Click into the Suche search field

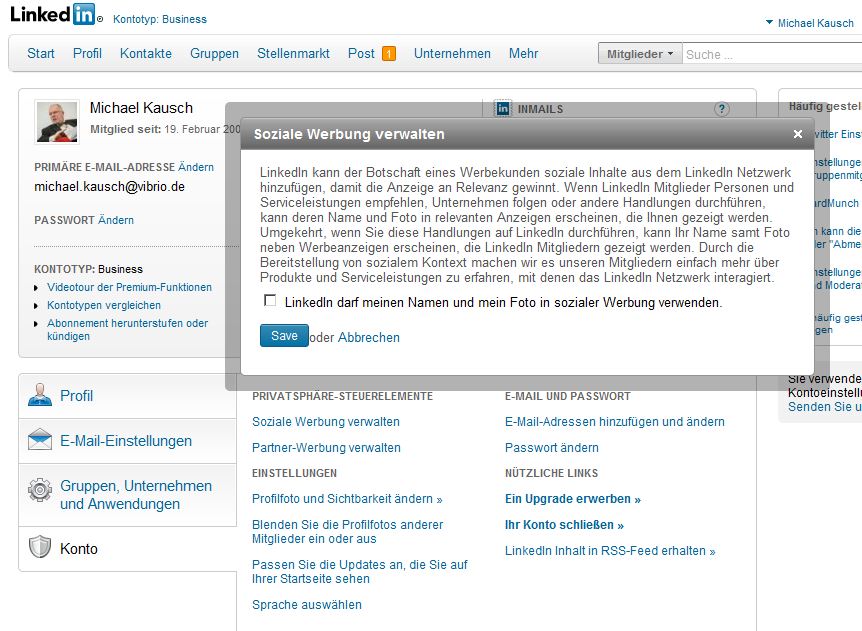click(770, 55)
